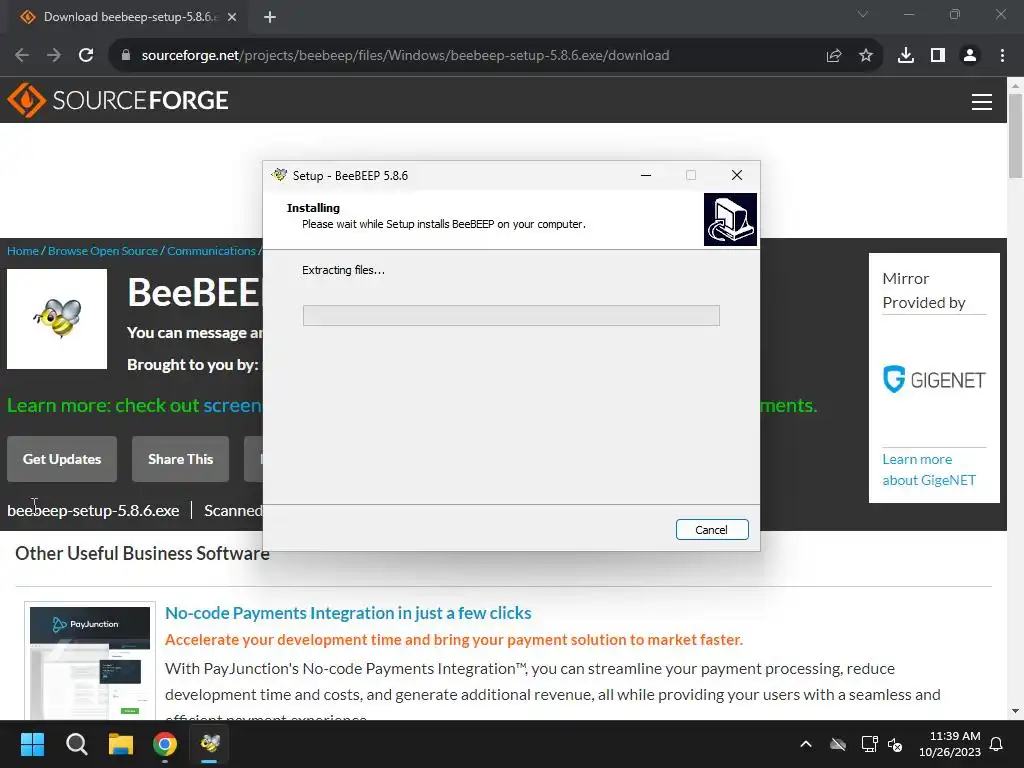Click the installer progress bar
The image size is (1024, 768).
pos(511,315)
